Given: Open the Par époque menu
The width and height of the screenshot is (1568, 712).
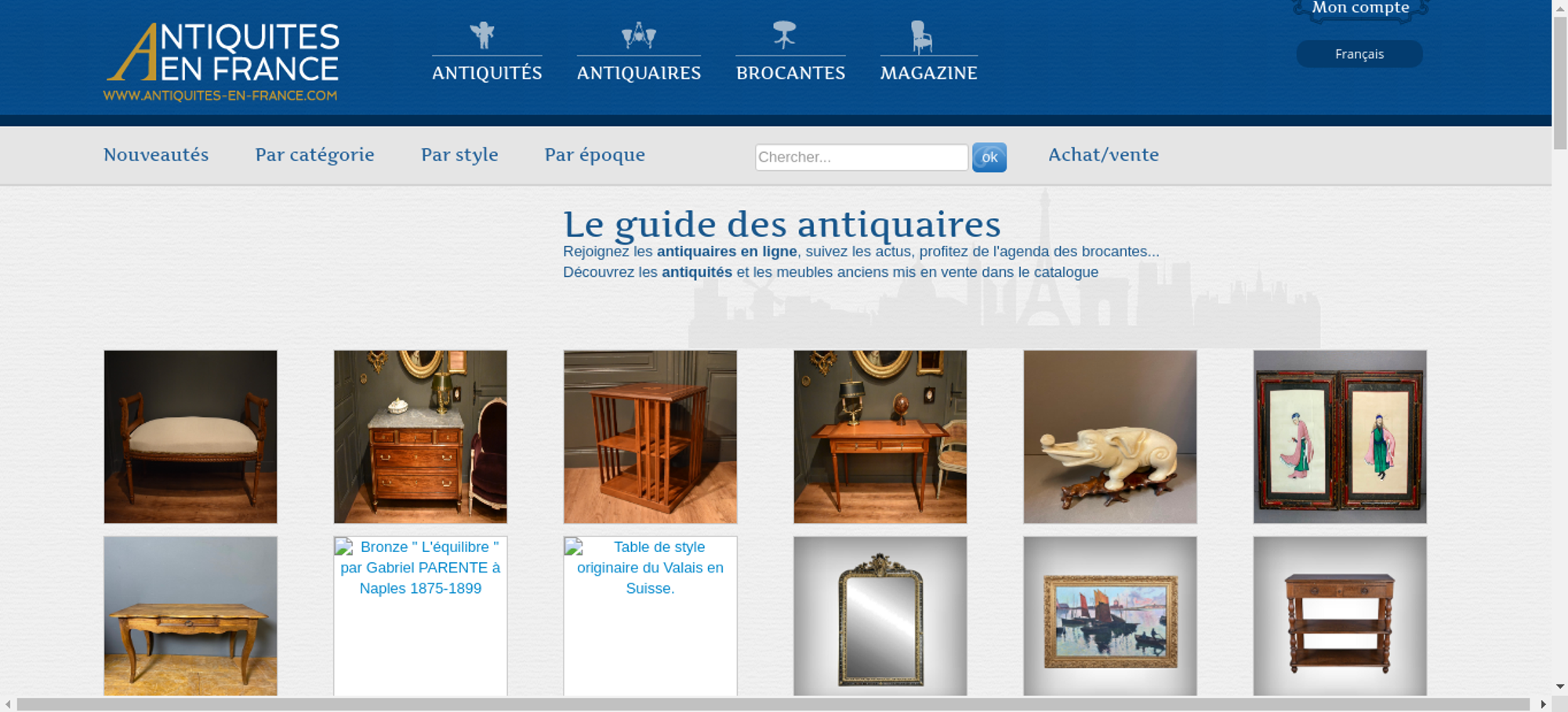Looking at the screenshot, I should [594, 154].
